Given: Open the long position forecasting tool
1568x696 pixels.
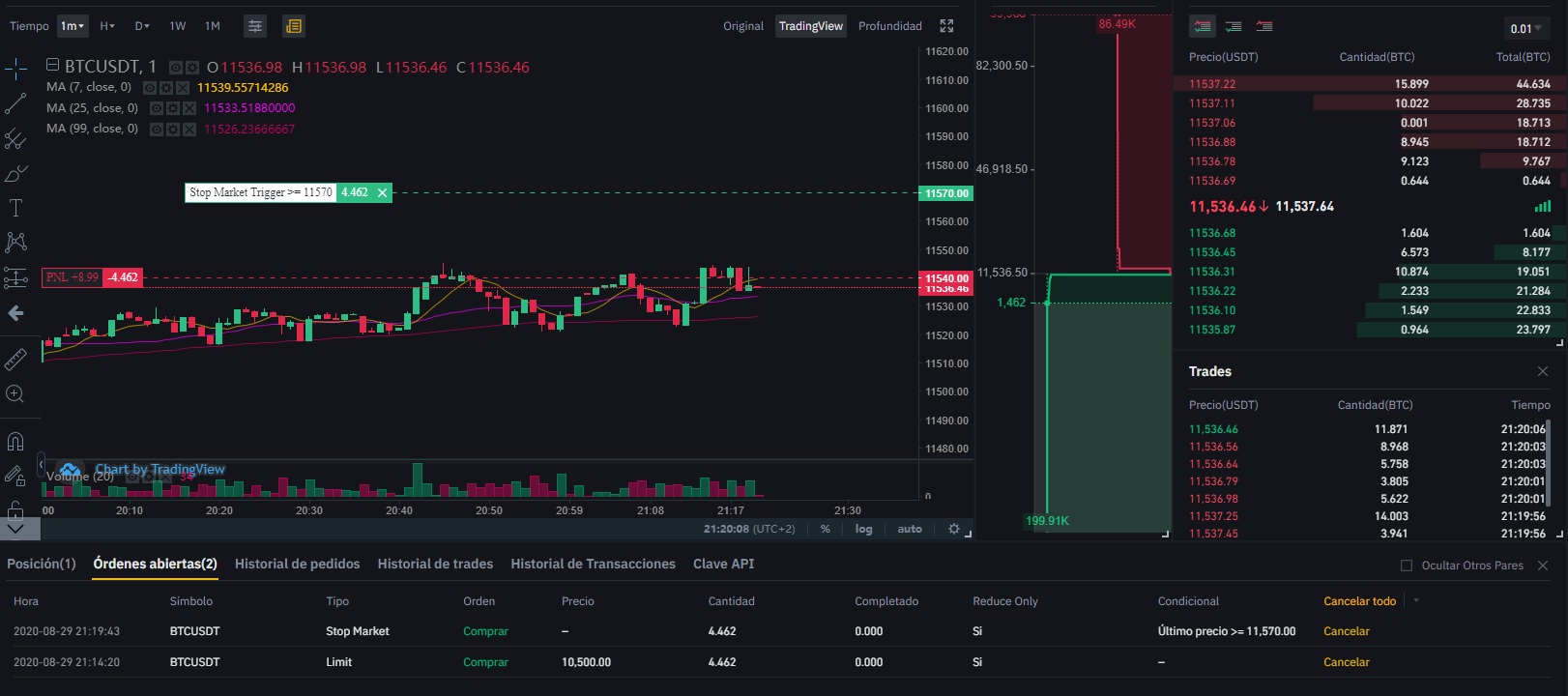Looking at the screenshot, I should click(x=15, y=277).
